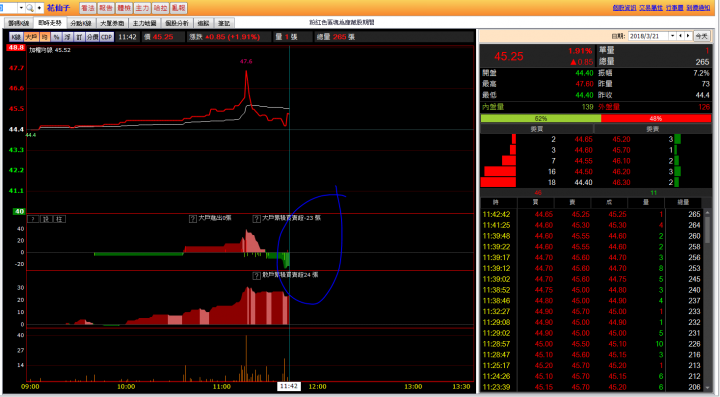Switch to the 即時走勢 tab
The image size is (720, 397).
click(50, 22)
